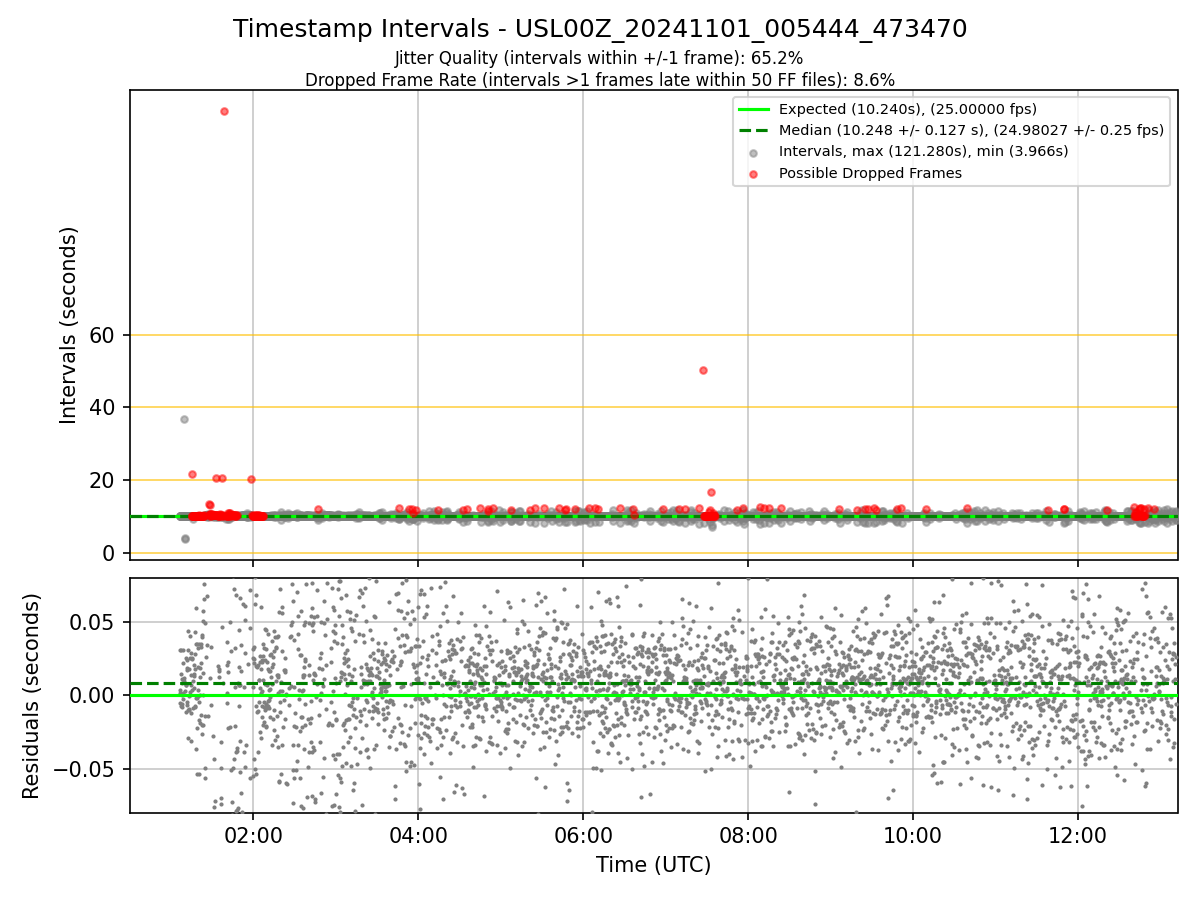Click the x-axis tick label 04:00

[x=418, y=834]
